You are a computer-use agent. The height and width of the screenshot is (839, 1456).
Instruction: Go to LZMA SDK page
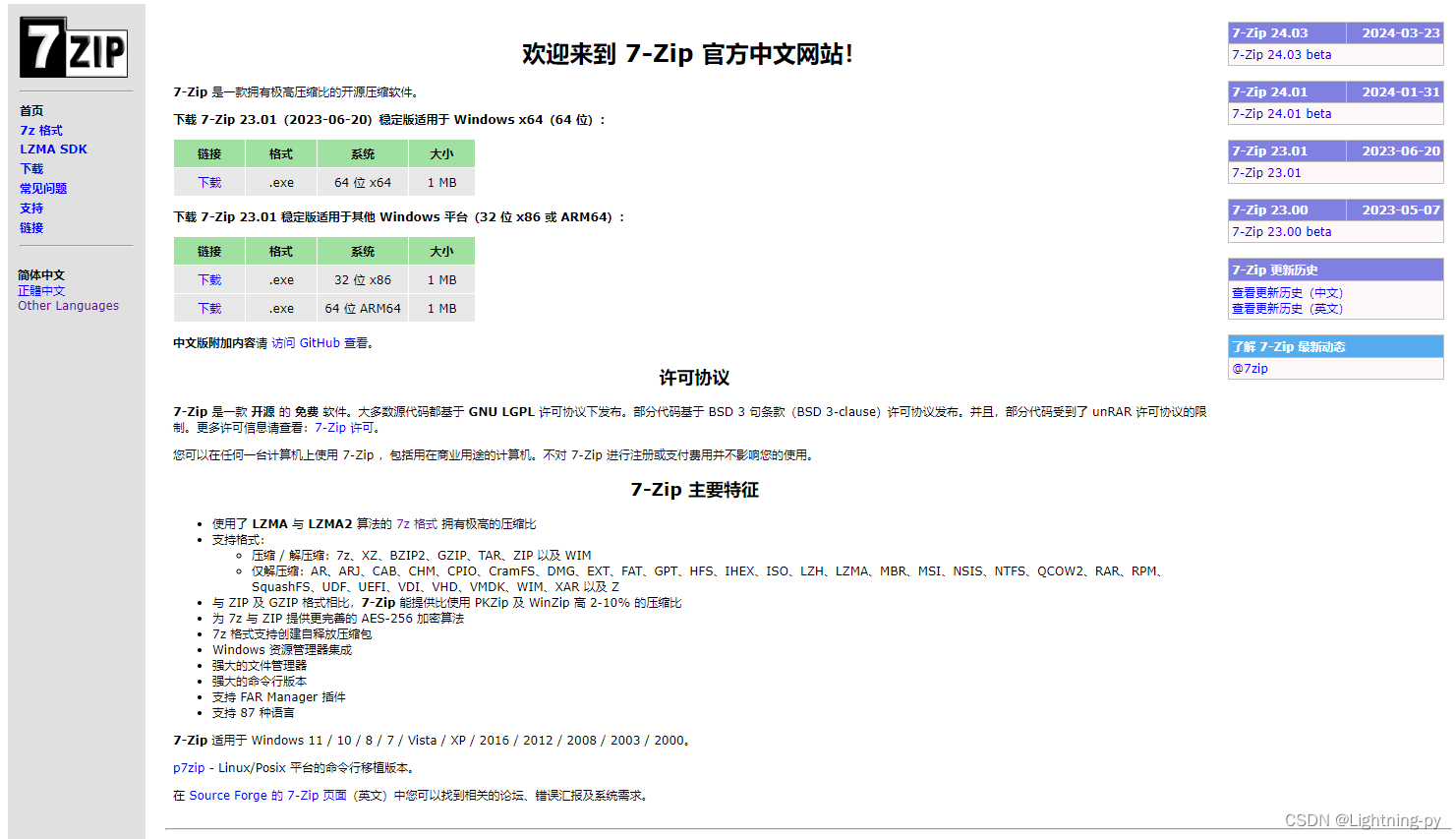pos(53,150)
